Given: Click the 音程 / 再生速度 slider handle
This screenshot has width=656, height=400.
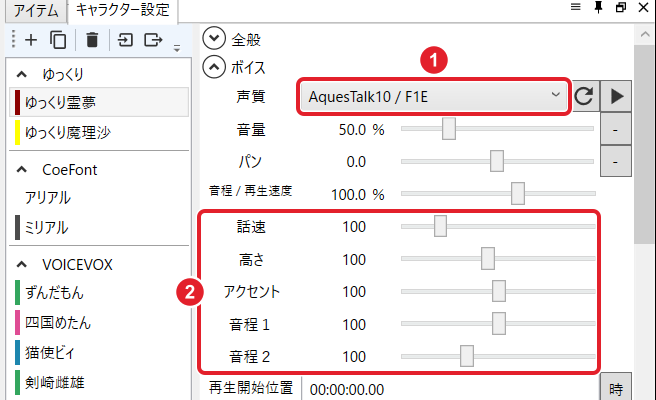Looking at the screenshot, I should [x=518, y=193].
